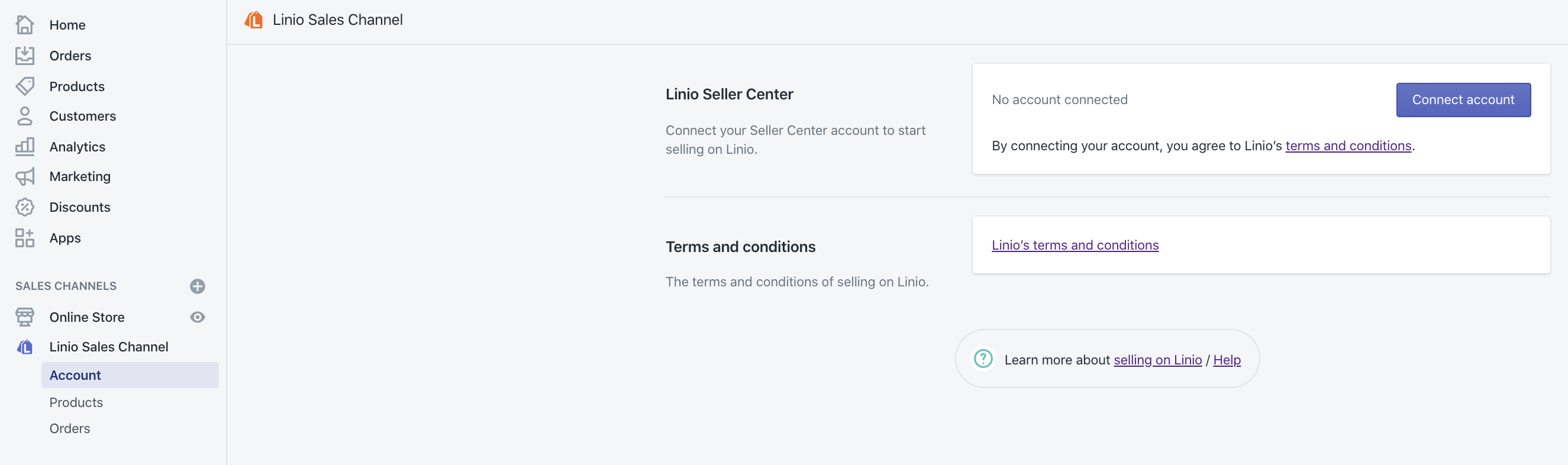Image resolution: width=1568 pixels, height=465 pixels.
Task: Click the Online Store storefront icon
Action: point(24,317)
